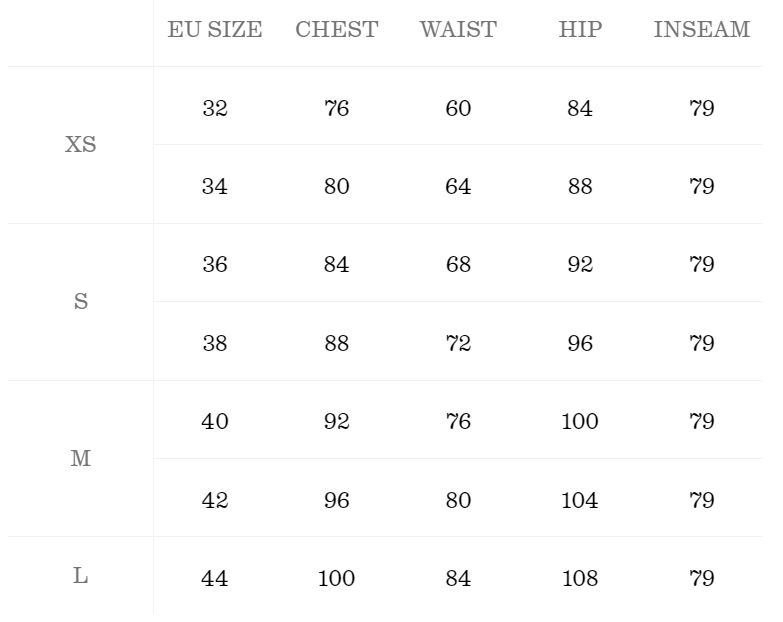Select inseam value 79 in size 44 row

(701, 579)
